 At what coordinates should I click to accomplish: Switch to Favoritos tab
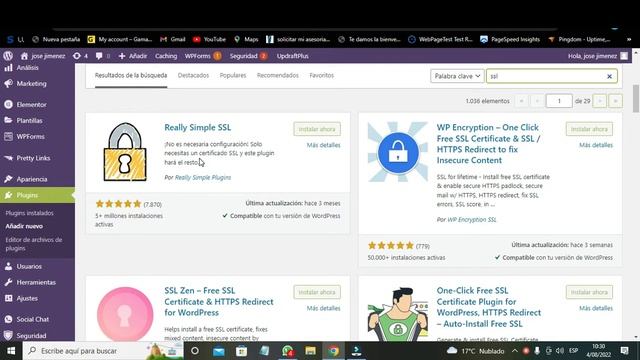pos(322,76)
